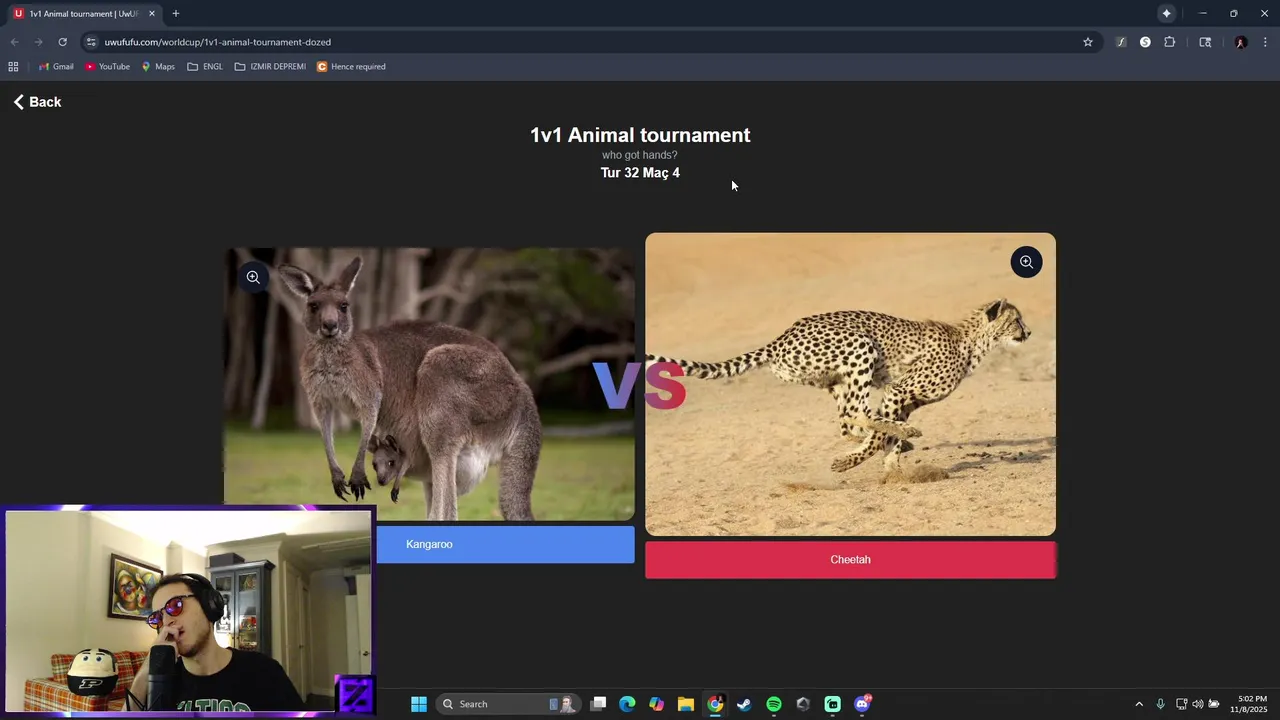Open the Chrome apps grid icon

13,67
